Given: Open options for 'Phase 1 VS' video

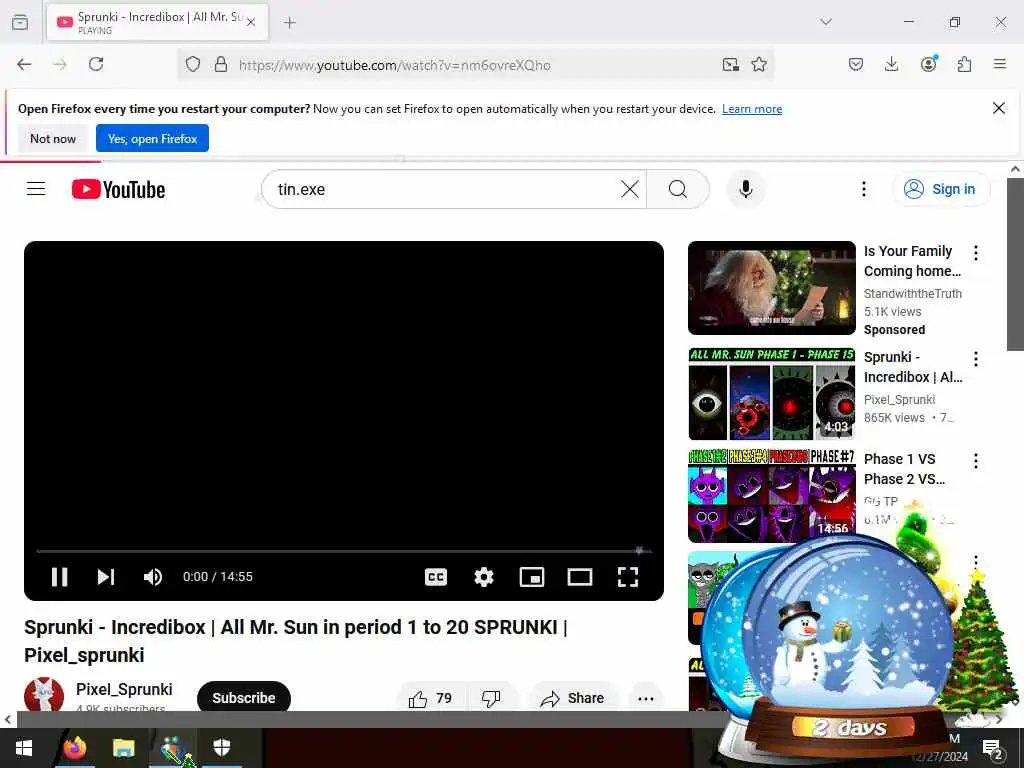Looking at the screenshot, I should tap(976, 461).
